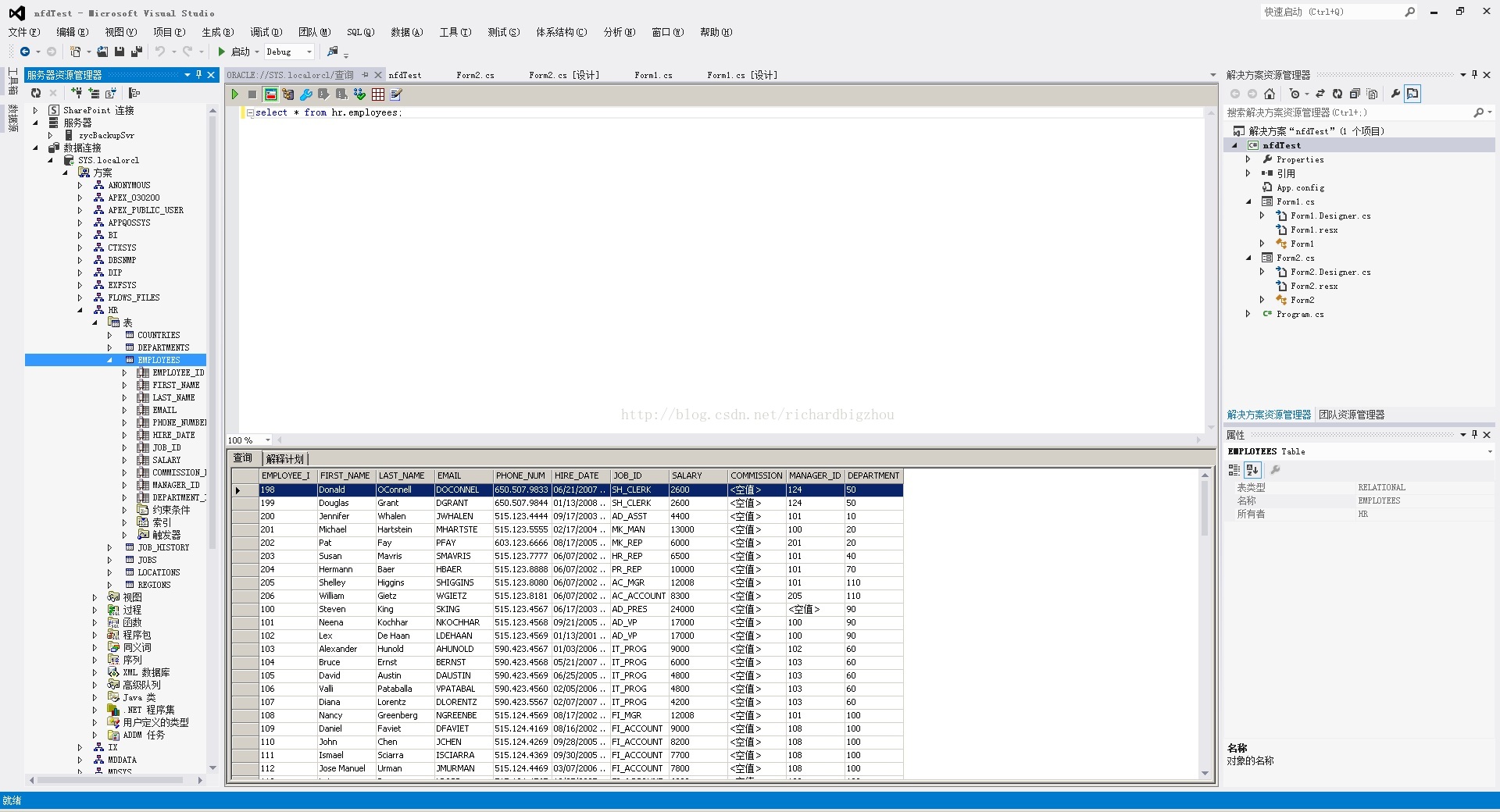Click Home icon in Solution Explorer toolbar
Screen dimensions: 1500x812
pyautogui.click(x=1270, y=94)
